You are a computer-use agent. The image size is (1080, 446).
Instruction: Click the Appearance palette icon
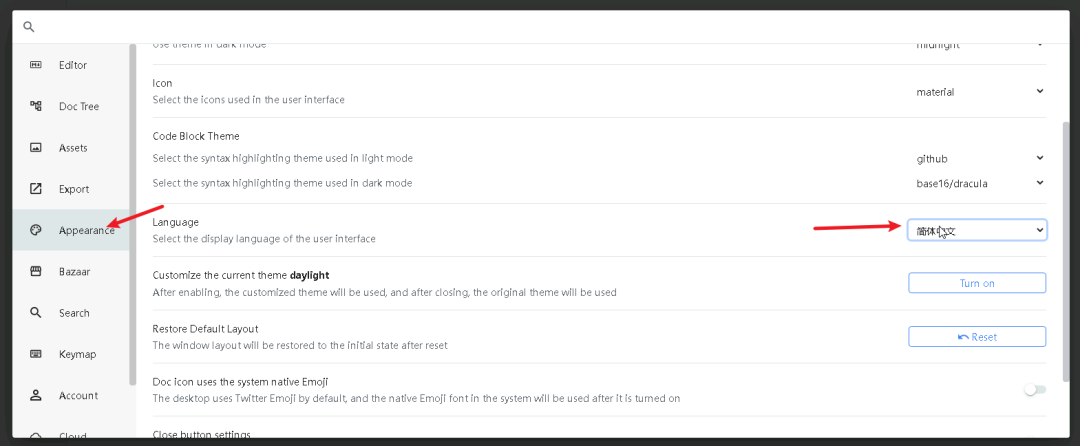point(36,230)
